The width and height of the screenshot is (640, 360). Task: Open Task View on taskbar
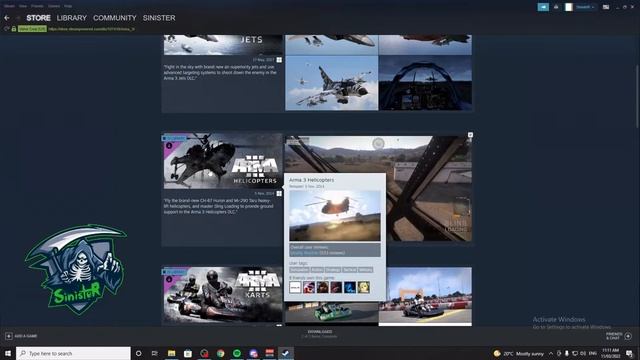pos(155,353)
